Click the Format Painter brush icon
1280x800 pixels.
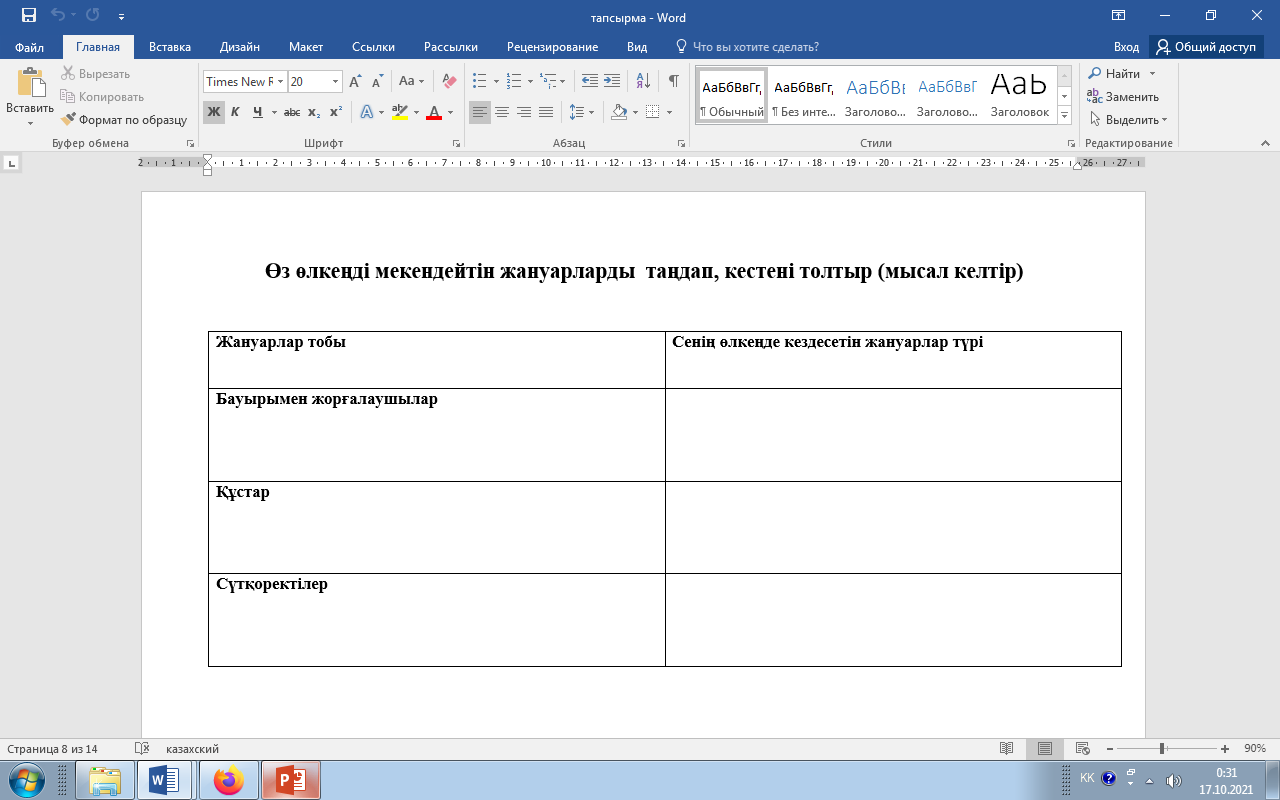click(69, 120)
